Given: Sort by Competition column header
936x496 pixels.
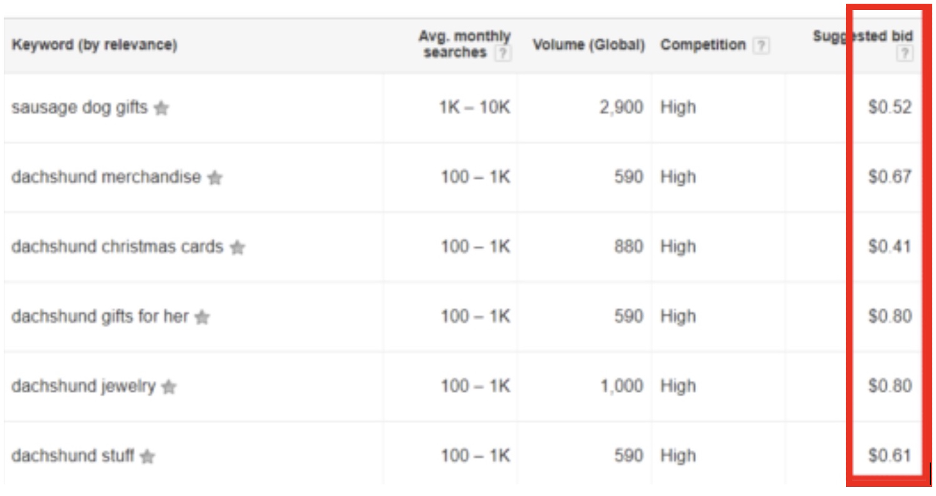Looking at the screenshot, I should coord(703,46).
